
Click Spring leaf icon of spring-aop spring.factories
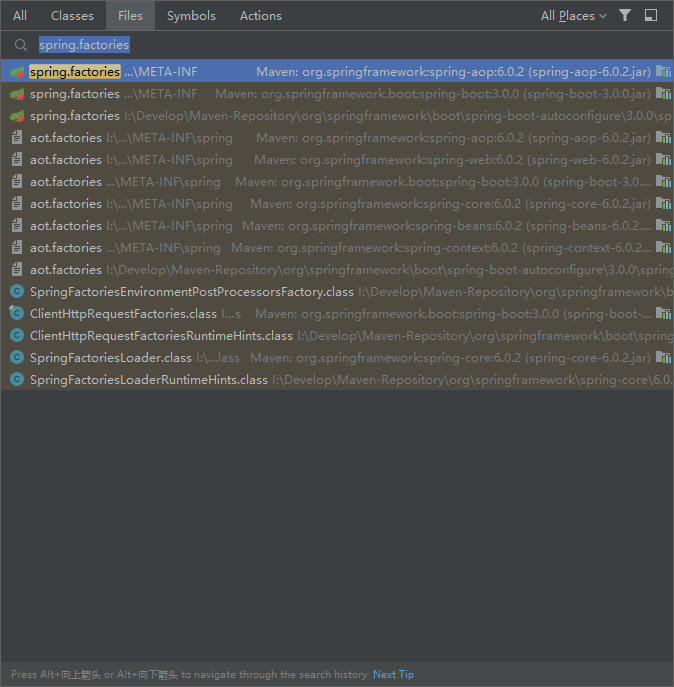click(x=17, y=71)
